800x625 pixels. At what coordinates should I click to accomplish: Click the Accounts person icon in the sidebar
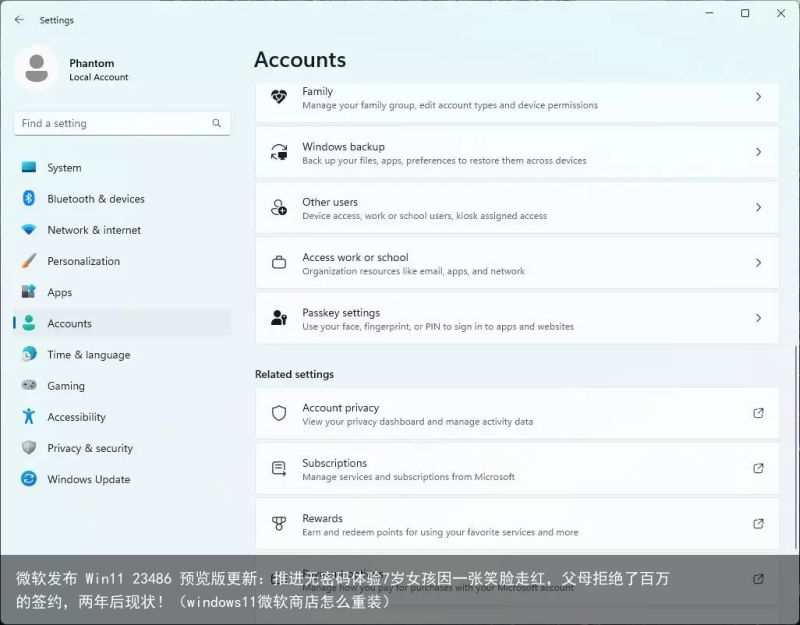[x=29, y=323]
